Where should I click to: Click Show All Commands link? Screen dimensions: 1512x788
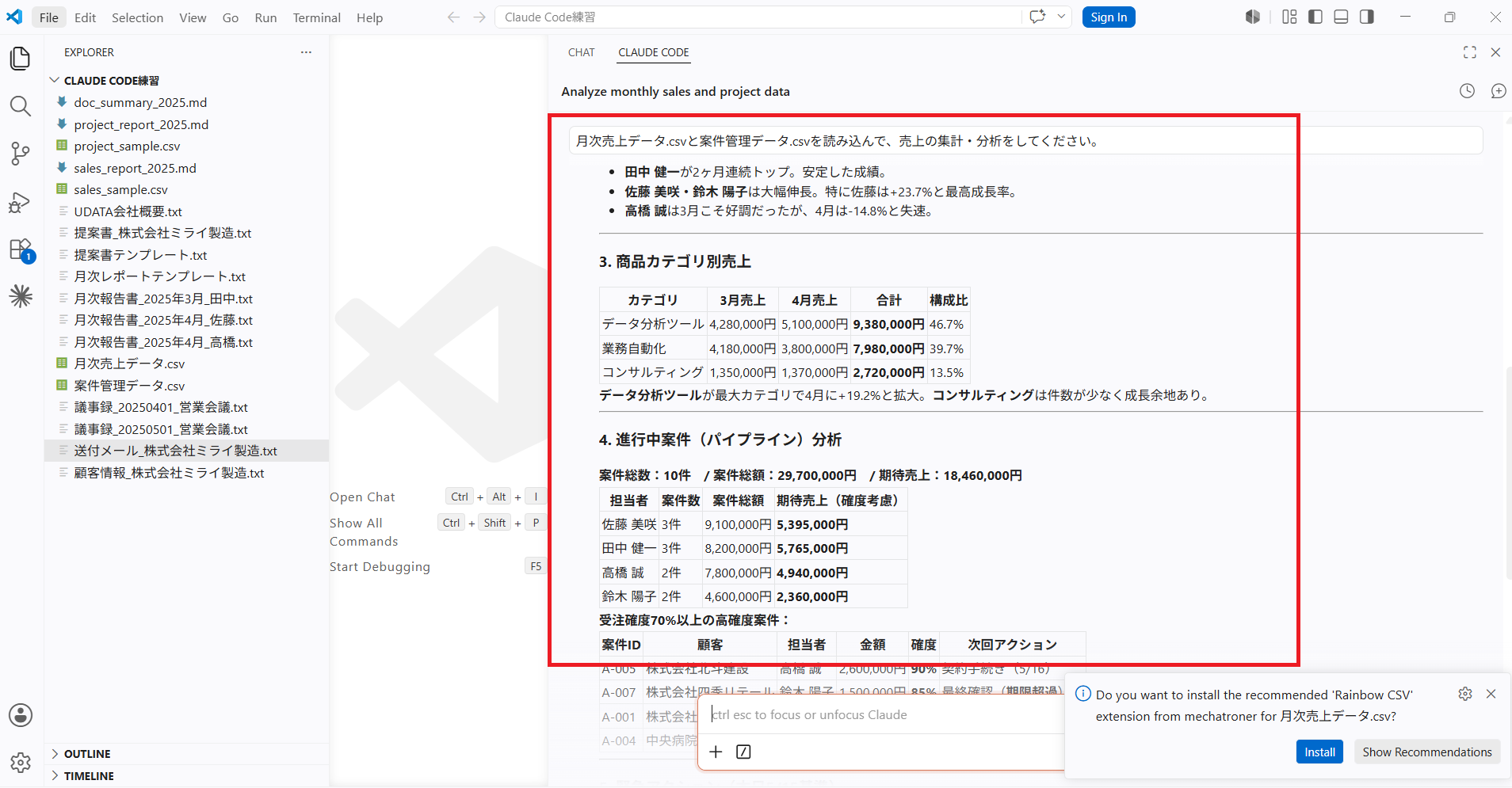364,532
